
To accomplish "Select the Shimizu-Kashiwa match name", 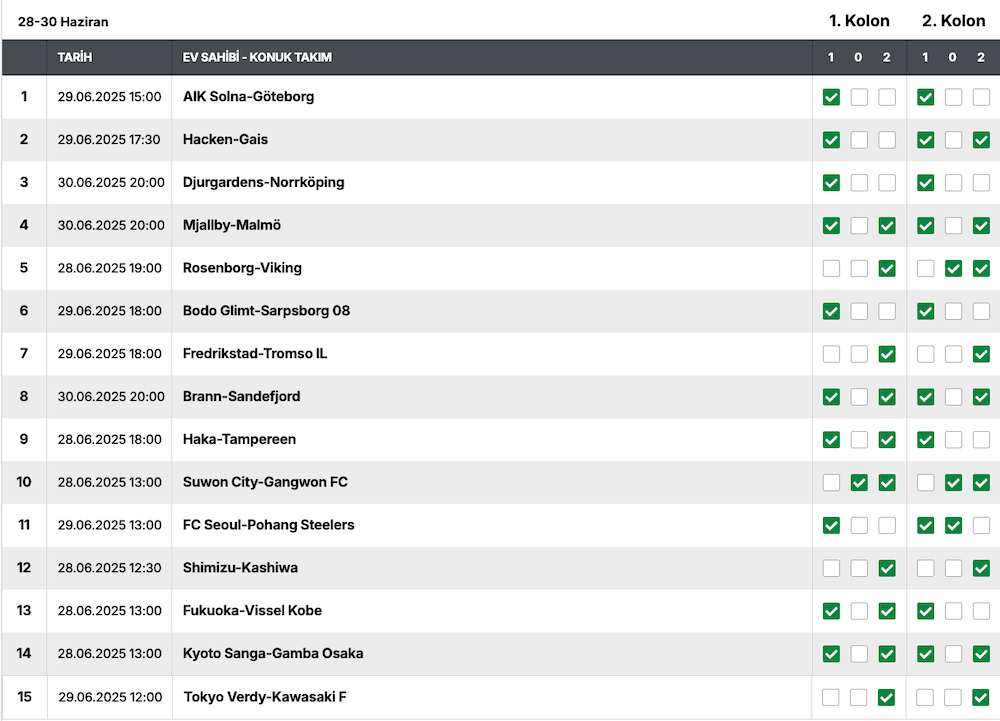I will (x=240, y=567).
